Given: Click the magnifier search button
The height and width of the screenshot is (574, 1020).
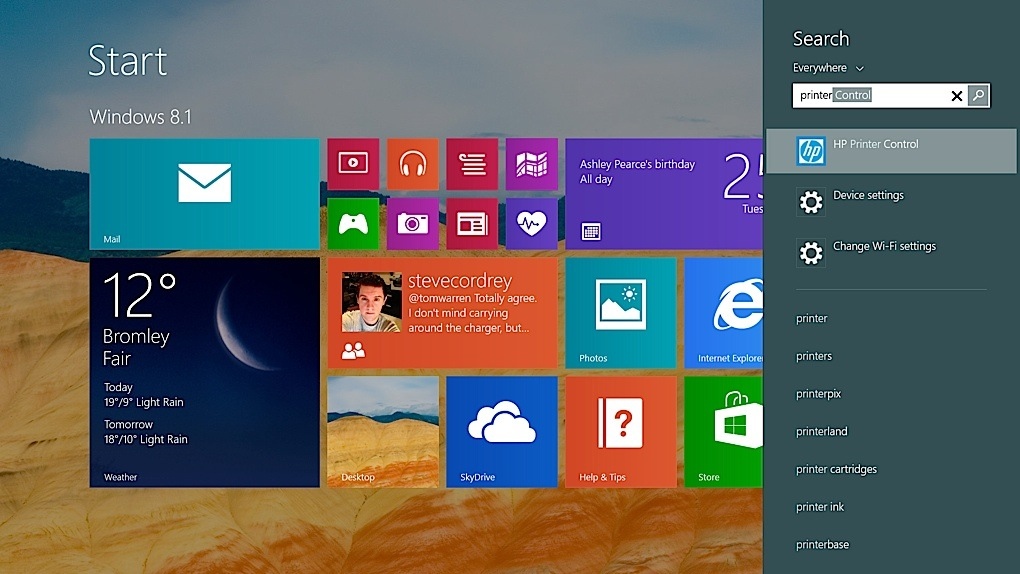Looking at the screenshot, I should pyautogui.click(x=978, y=96).
